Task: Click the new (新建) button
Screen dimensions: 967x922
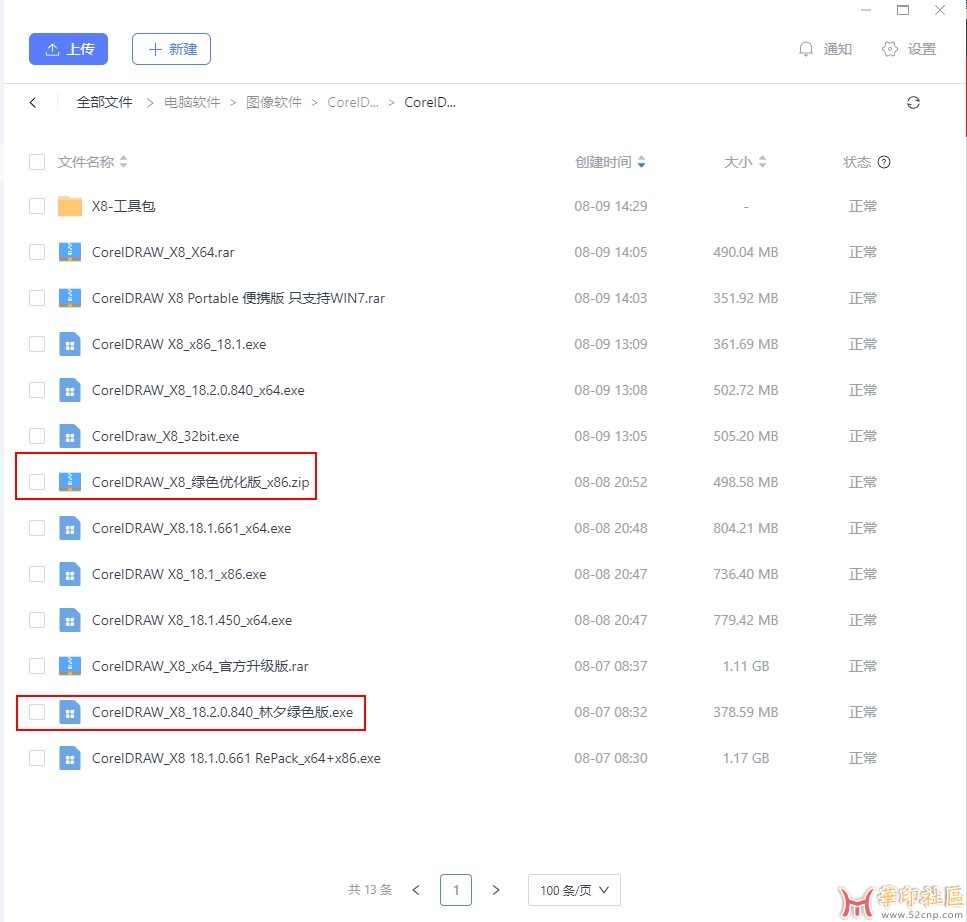Action: [171, 49]
